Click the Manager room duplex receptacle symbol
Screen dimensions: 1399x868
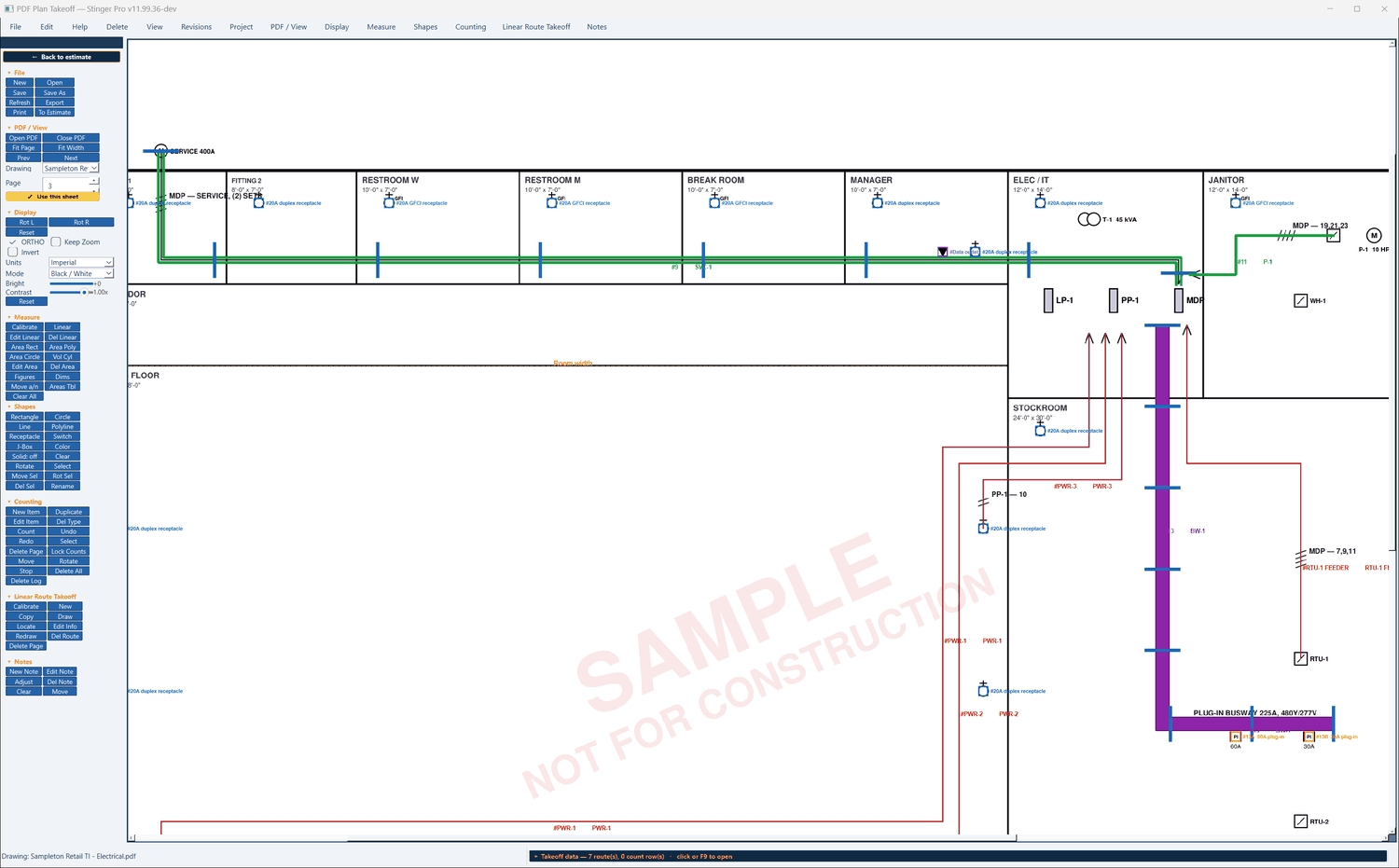tap(877, 202)
